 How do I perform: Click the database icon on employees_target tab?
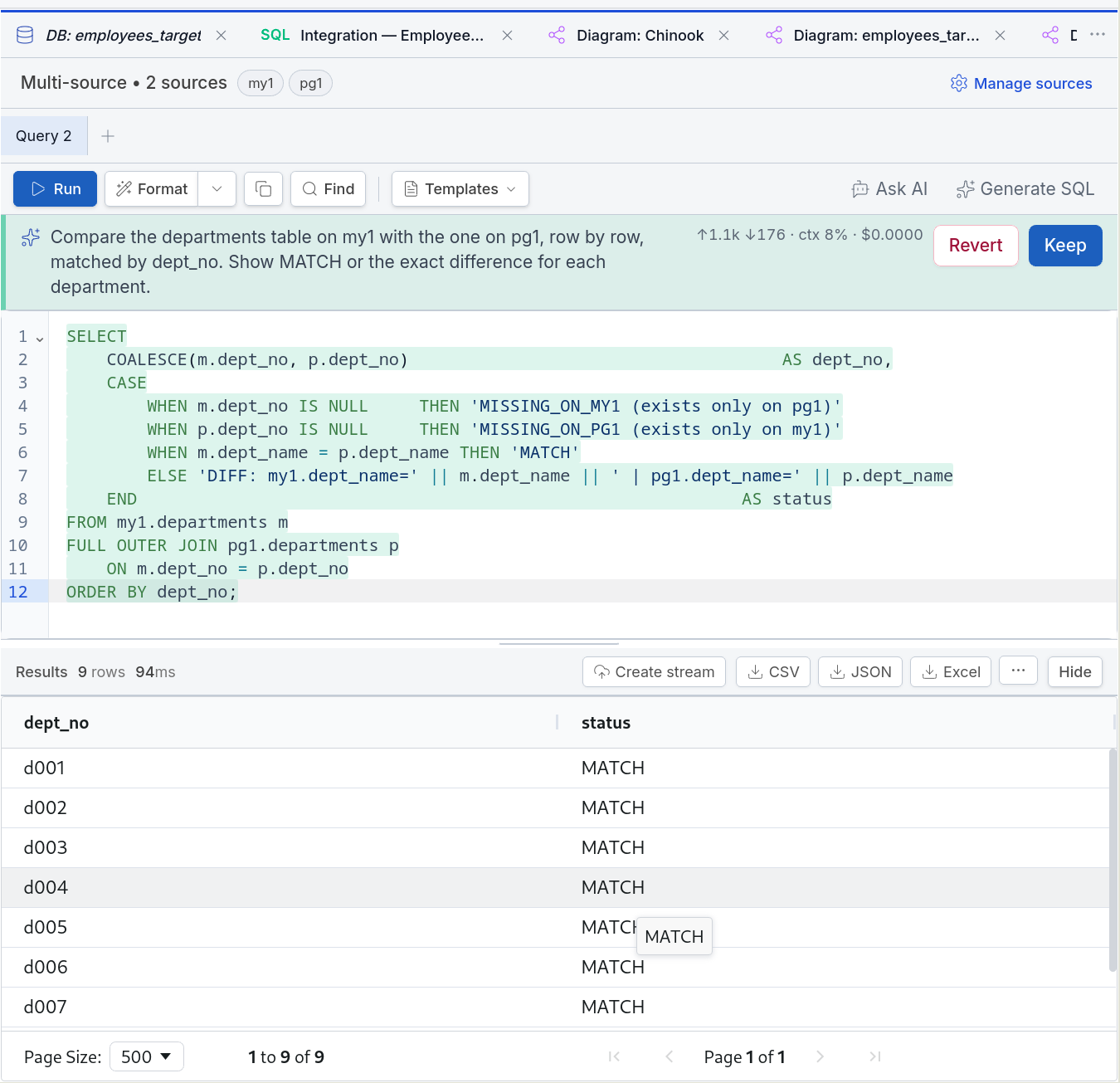coord(25,35)
